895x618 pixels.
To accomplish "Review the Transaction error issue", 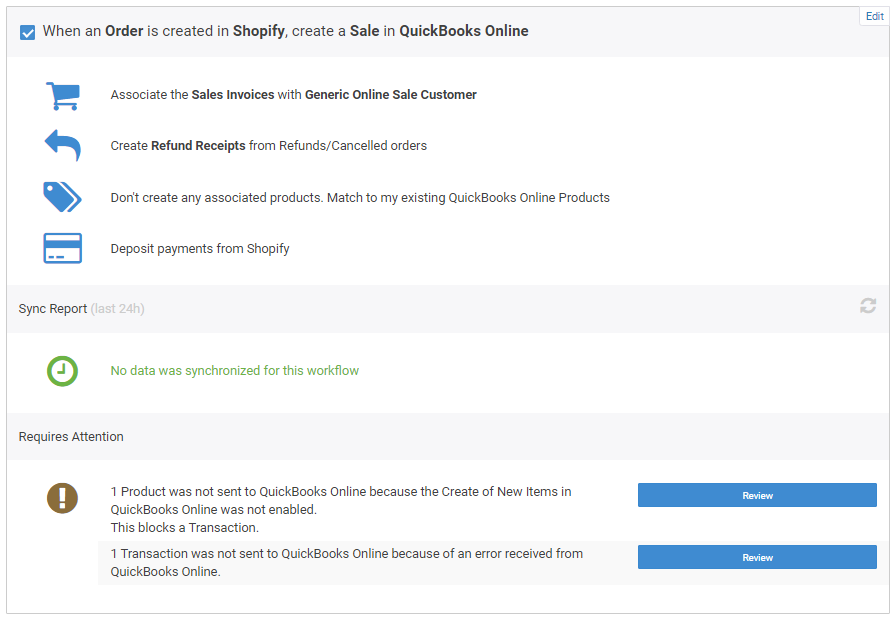I will pos(757,557).
